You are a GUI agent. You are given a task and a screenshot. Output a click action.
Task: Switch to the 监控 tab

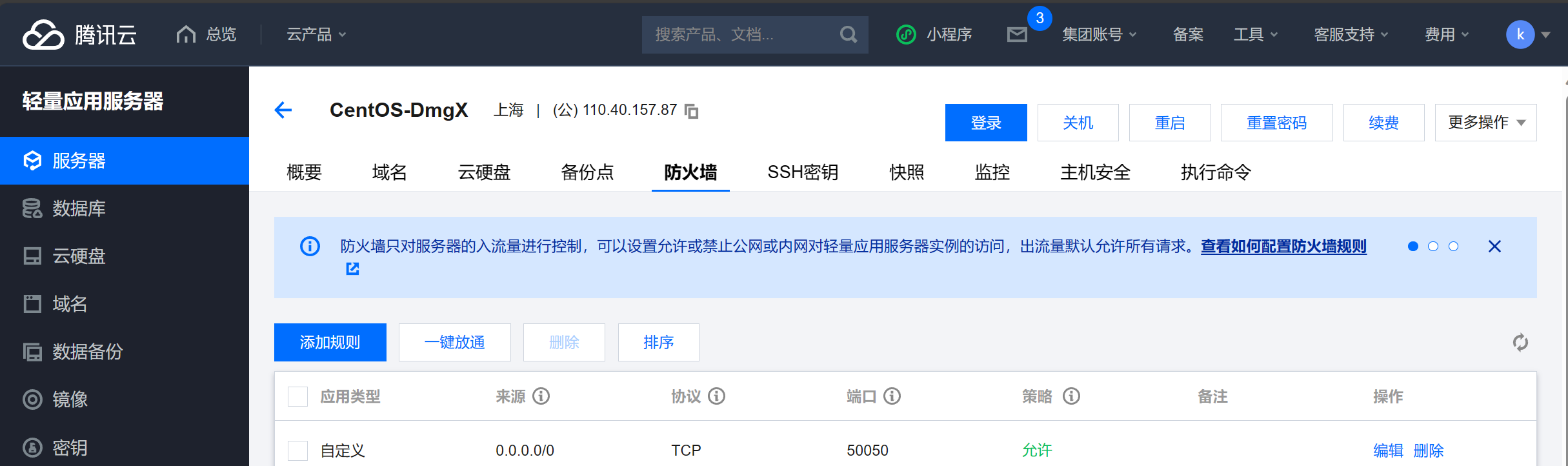(992, 172)
